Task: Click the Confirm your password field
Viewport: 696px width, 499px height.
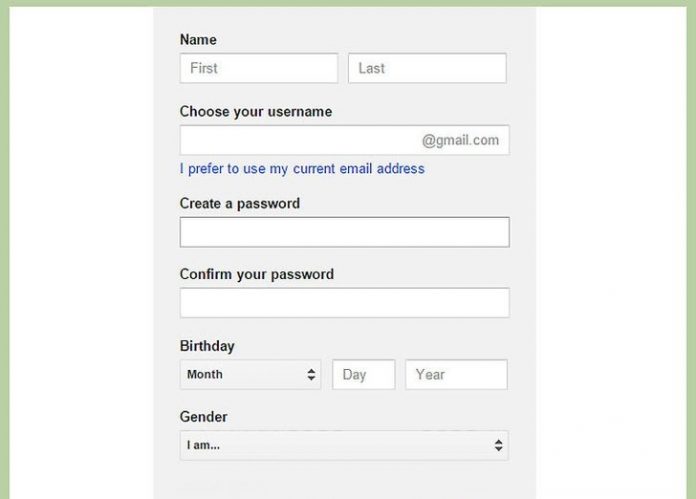Action: (344, 303)
